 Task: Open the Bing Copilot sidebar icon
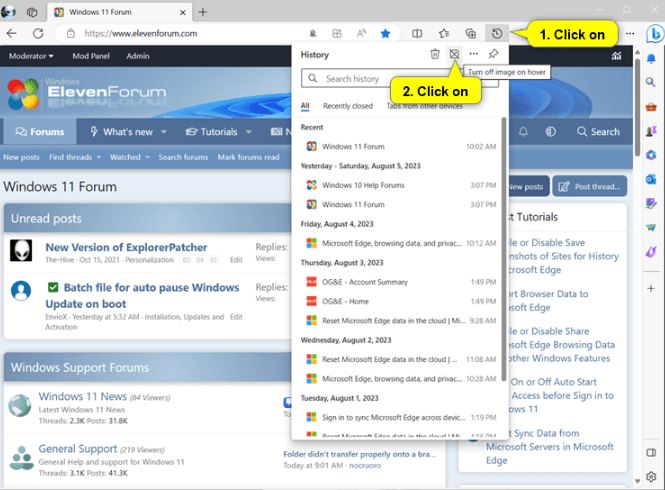click(654, 34)
